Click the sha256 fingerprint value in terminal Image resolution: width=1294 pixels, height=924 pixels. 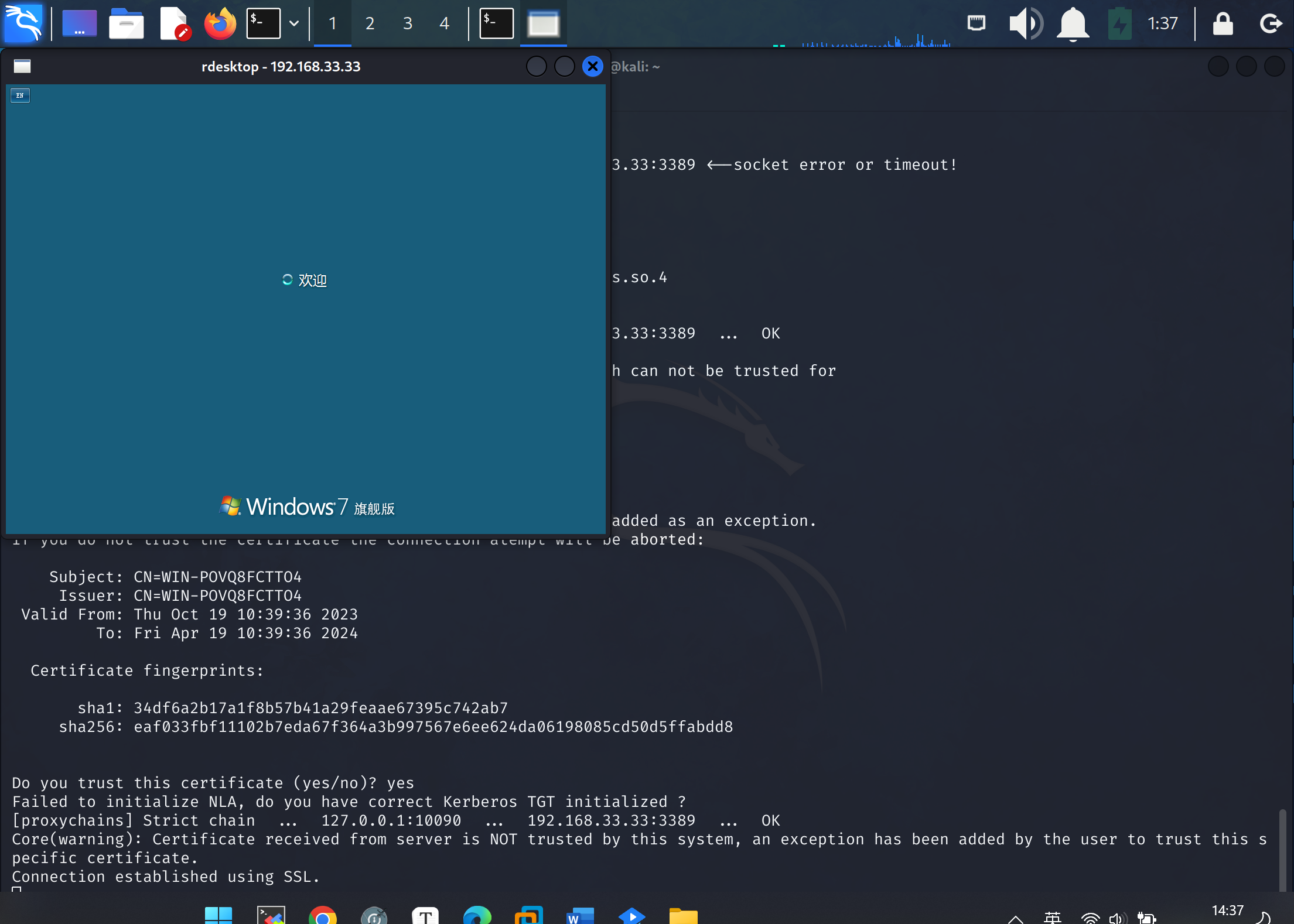click(433, 727)
